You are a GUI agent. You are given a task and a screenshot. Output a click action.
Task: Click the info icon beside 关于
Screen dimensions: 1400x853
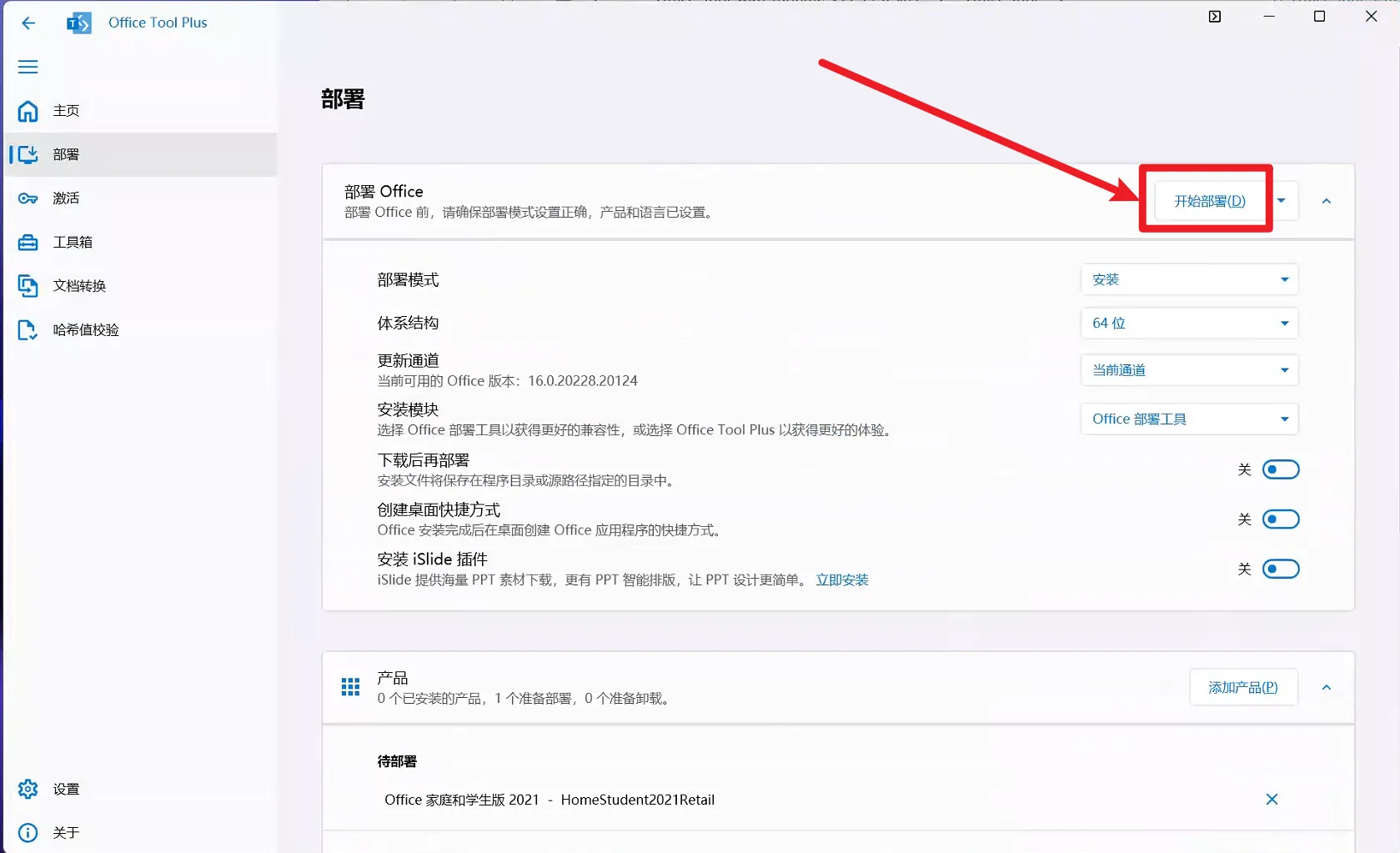28,832
